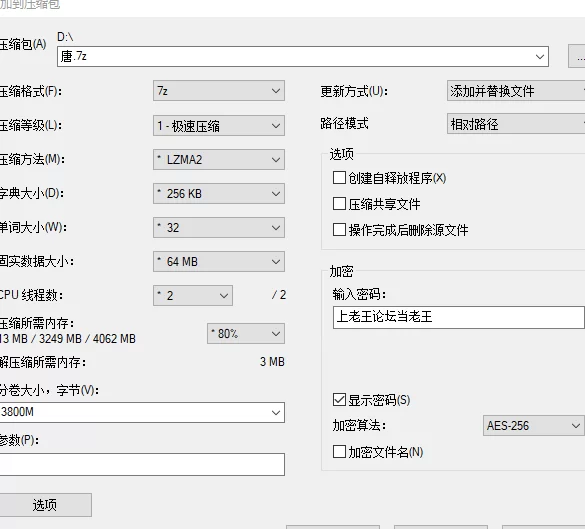Open the 压缩方法 LZMA2 dropdown

tap(219, 160)
